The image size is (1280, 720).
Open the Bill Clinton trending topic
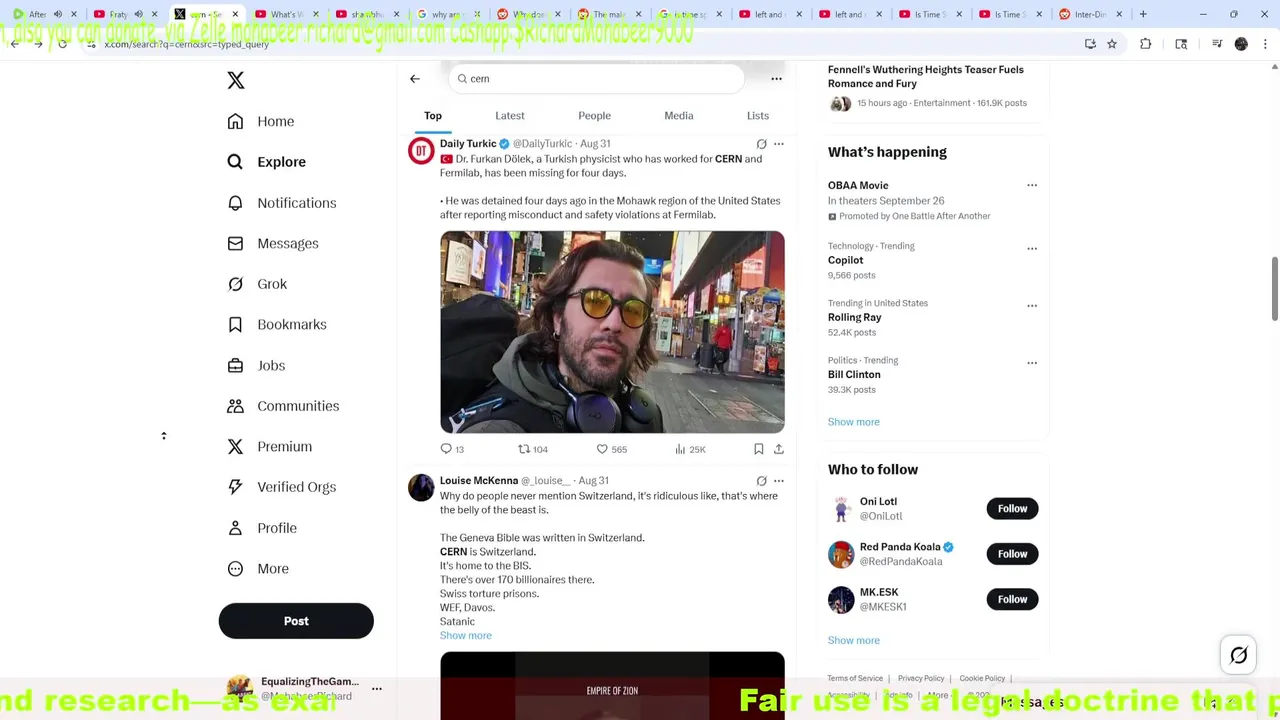[x=854, y=375]
